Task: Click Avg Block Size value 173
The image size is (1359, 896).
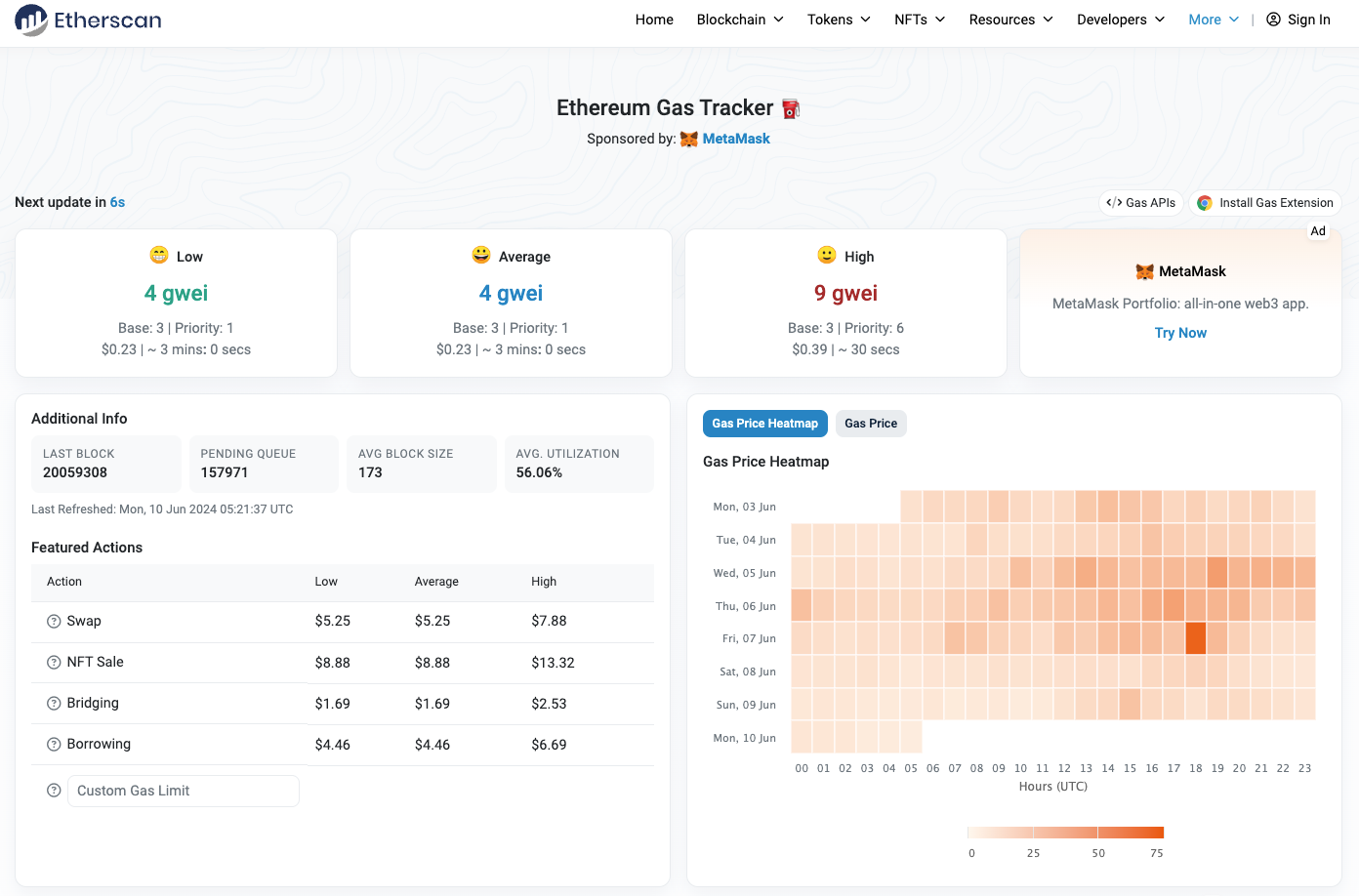Action: pos(370,472)
